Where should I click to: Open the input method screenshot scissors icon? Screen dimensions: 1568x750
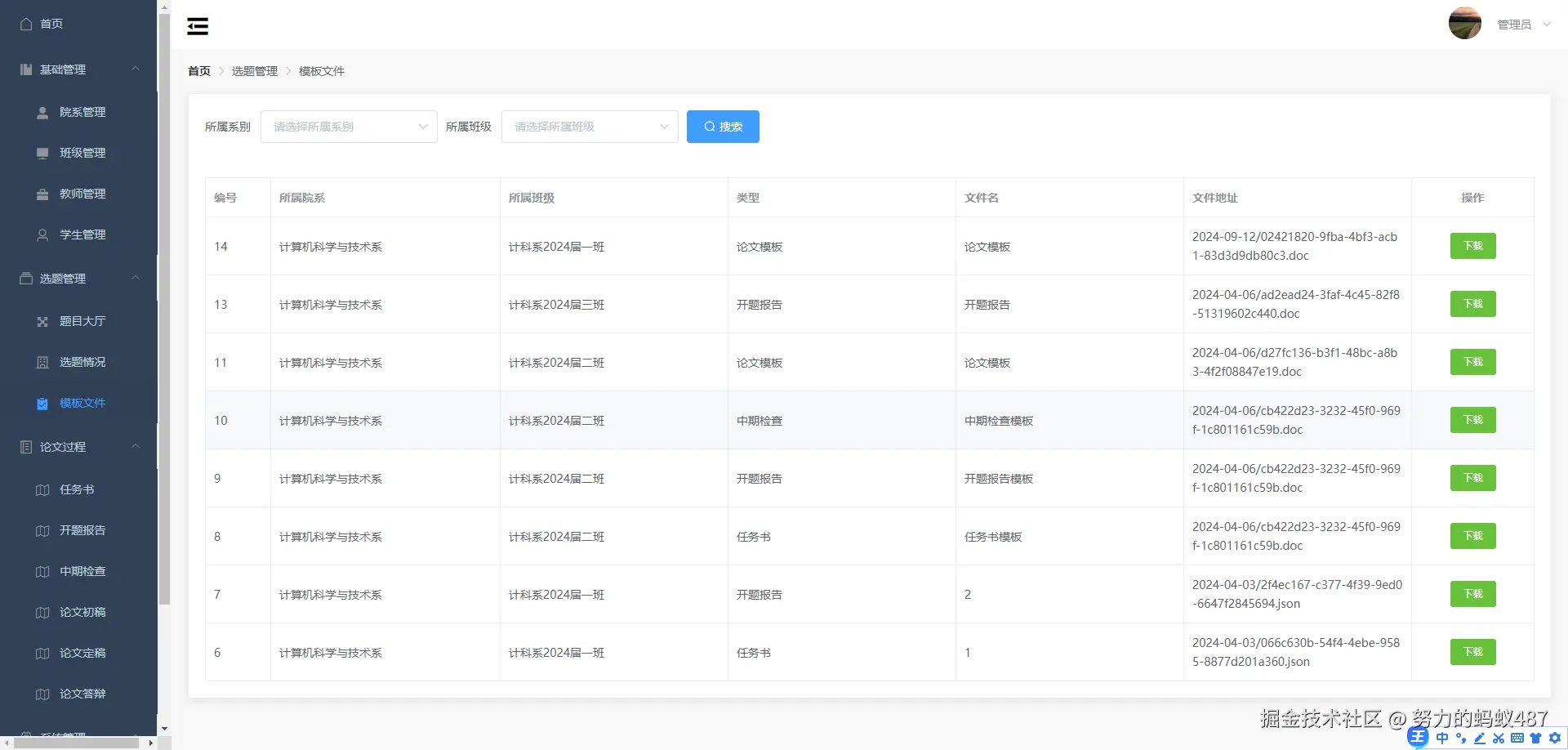click(1498, 738)
